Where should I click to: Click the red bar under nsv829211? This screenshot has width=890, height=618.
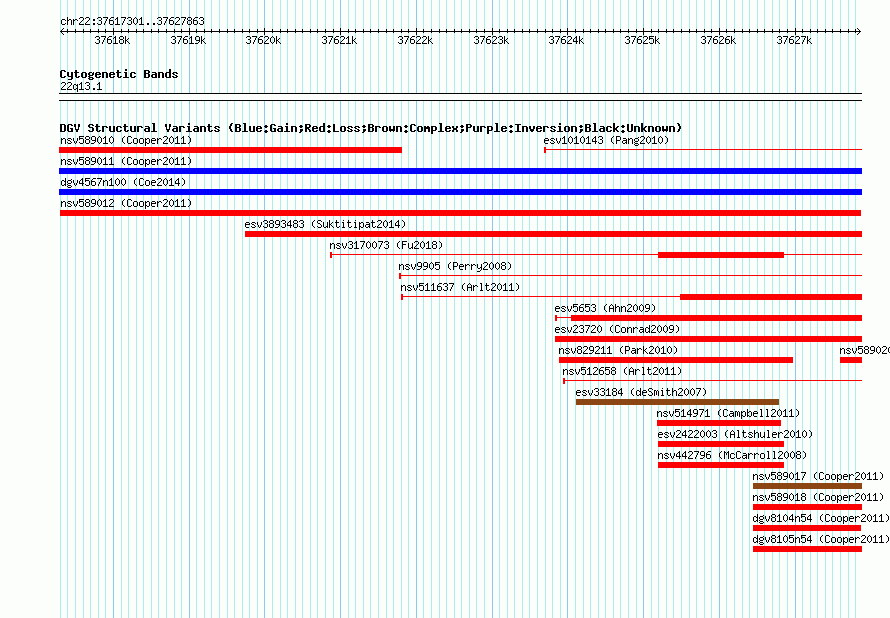[676, 360]
